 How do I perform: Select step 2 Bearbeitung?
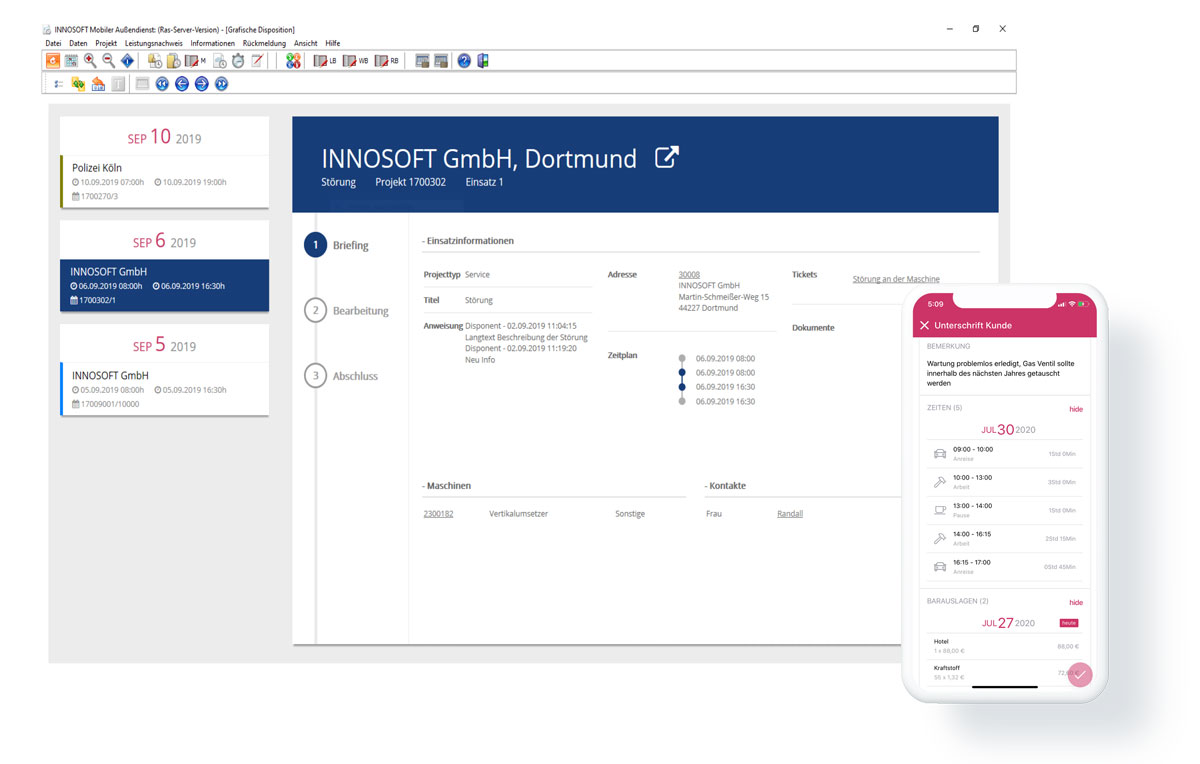(x=347, y=311)
